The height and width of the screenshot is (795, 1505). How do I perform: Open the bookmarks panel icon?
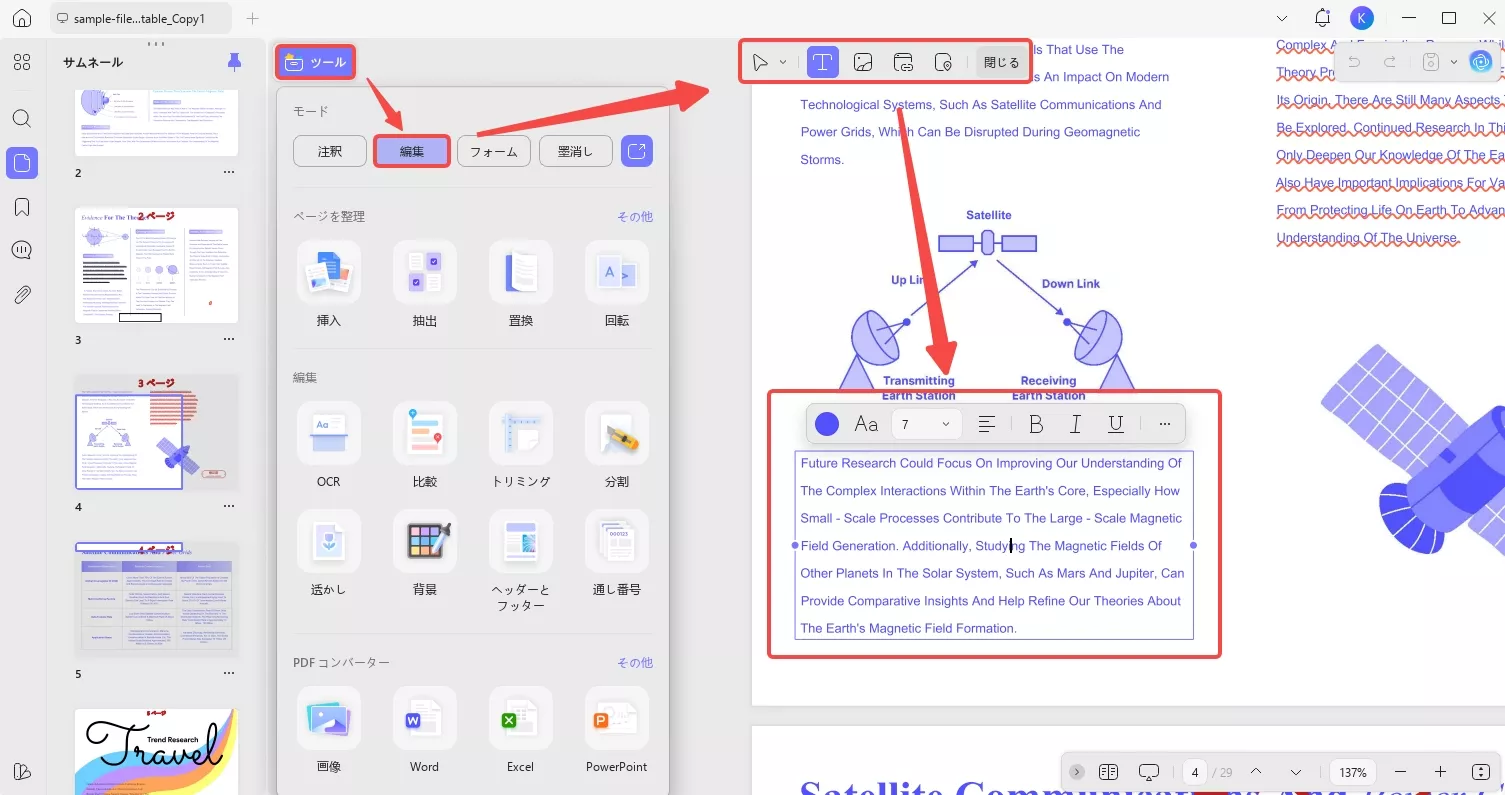(22, 207)
